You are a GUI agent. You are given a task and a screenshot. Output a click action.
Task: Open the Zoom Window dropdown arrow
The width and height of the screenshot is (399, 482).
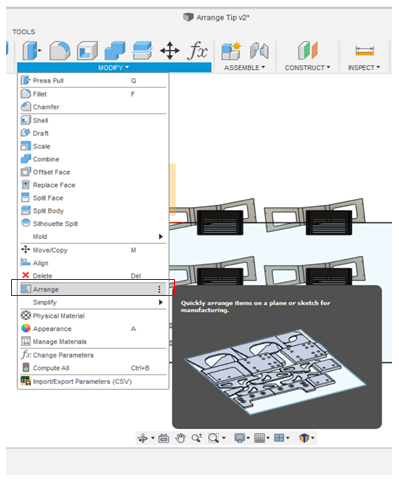[x=224, y=438]
